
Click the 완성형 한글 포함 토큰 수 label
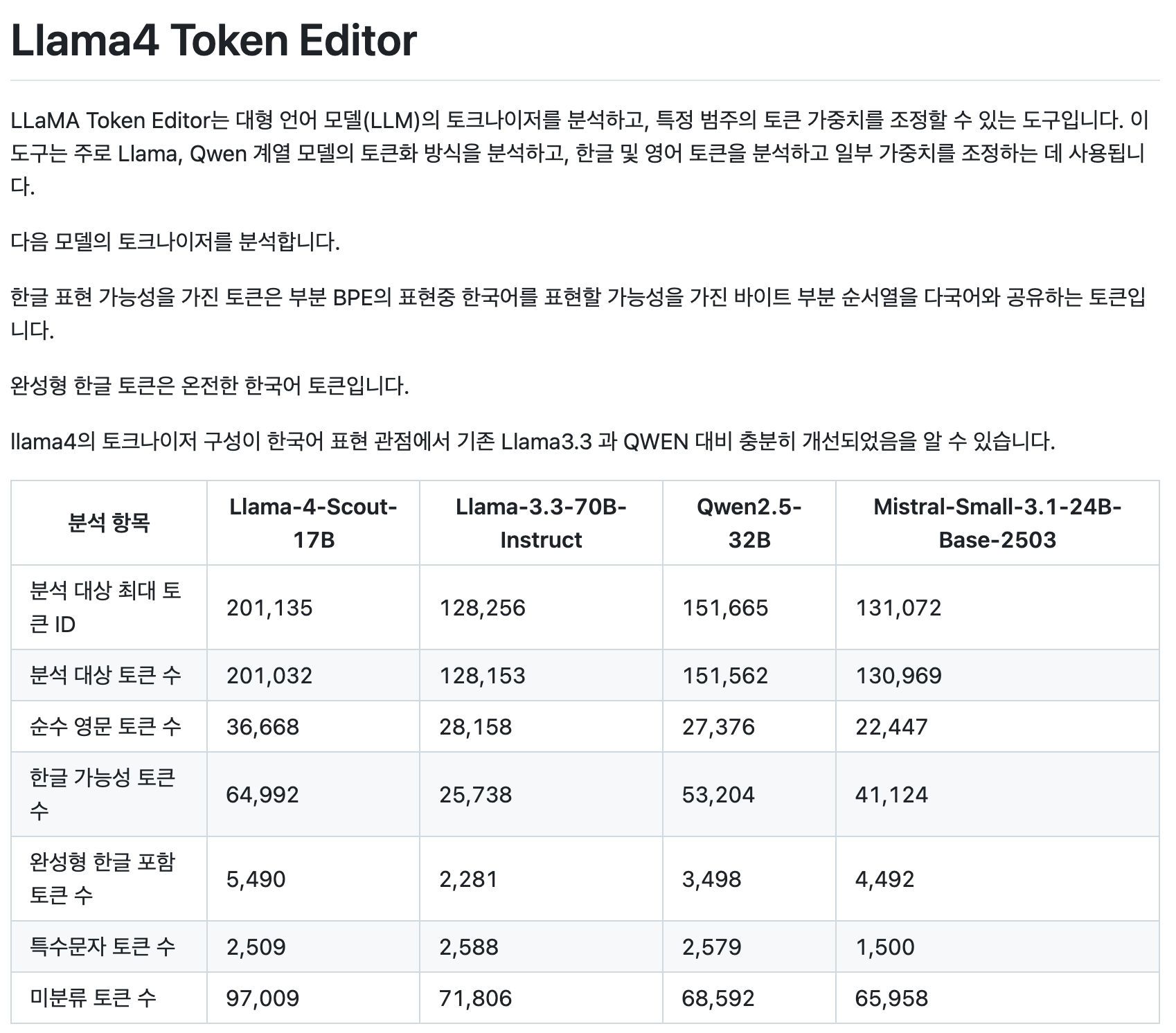click(103, 879)
